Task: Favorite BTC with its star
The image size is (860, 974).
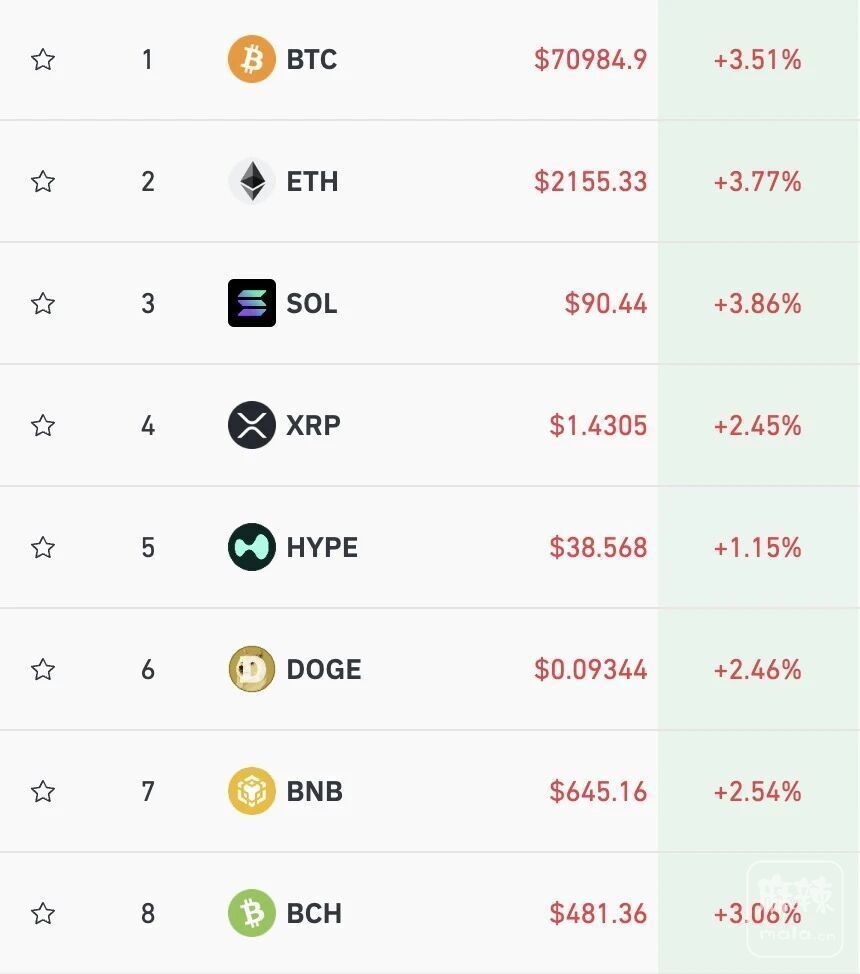Action: click(x=43, y=60)
